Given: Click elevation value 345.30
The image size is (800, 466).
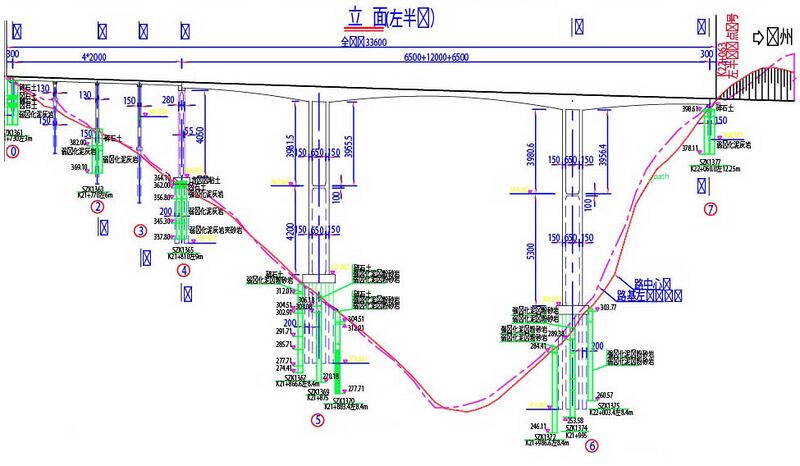Looking at the screenshot, I should pos(162,222).
